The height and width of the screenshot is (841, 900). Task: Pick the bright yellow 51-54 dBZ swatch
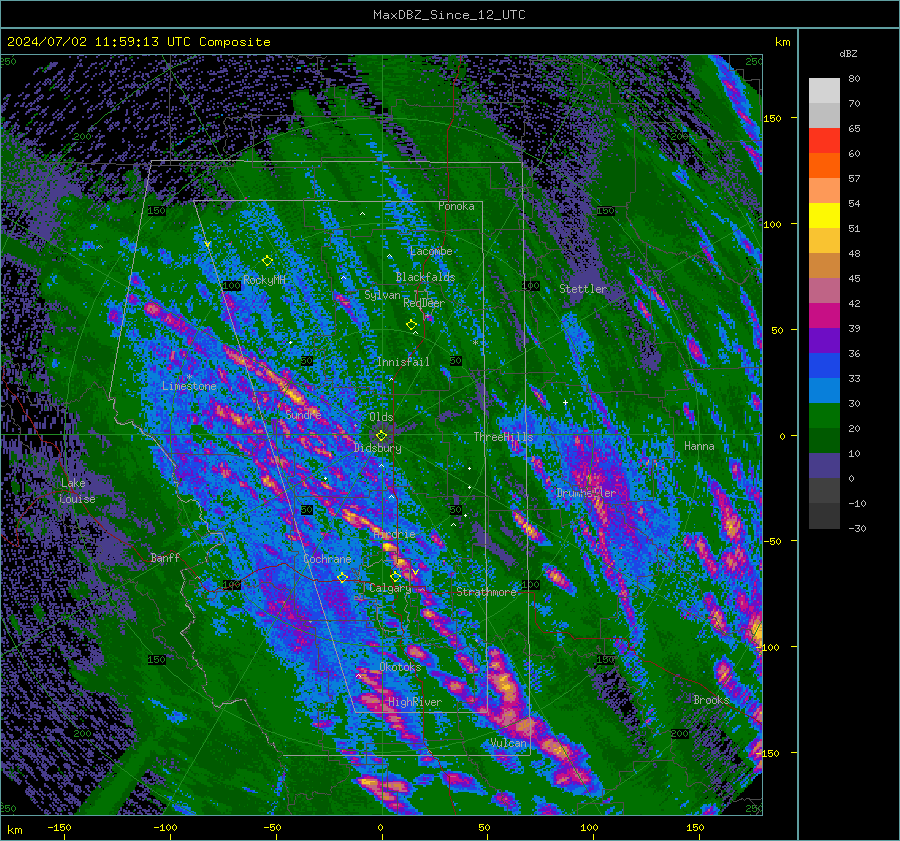[824, 216]
